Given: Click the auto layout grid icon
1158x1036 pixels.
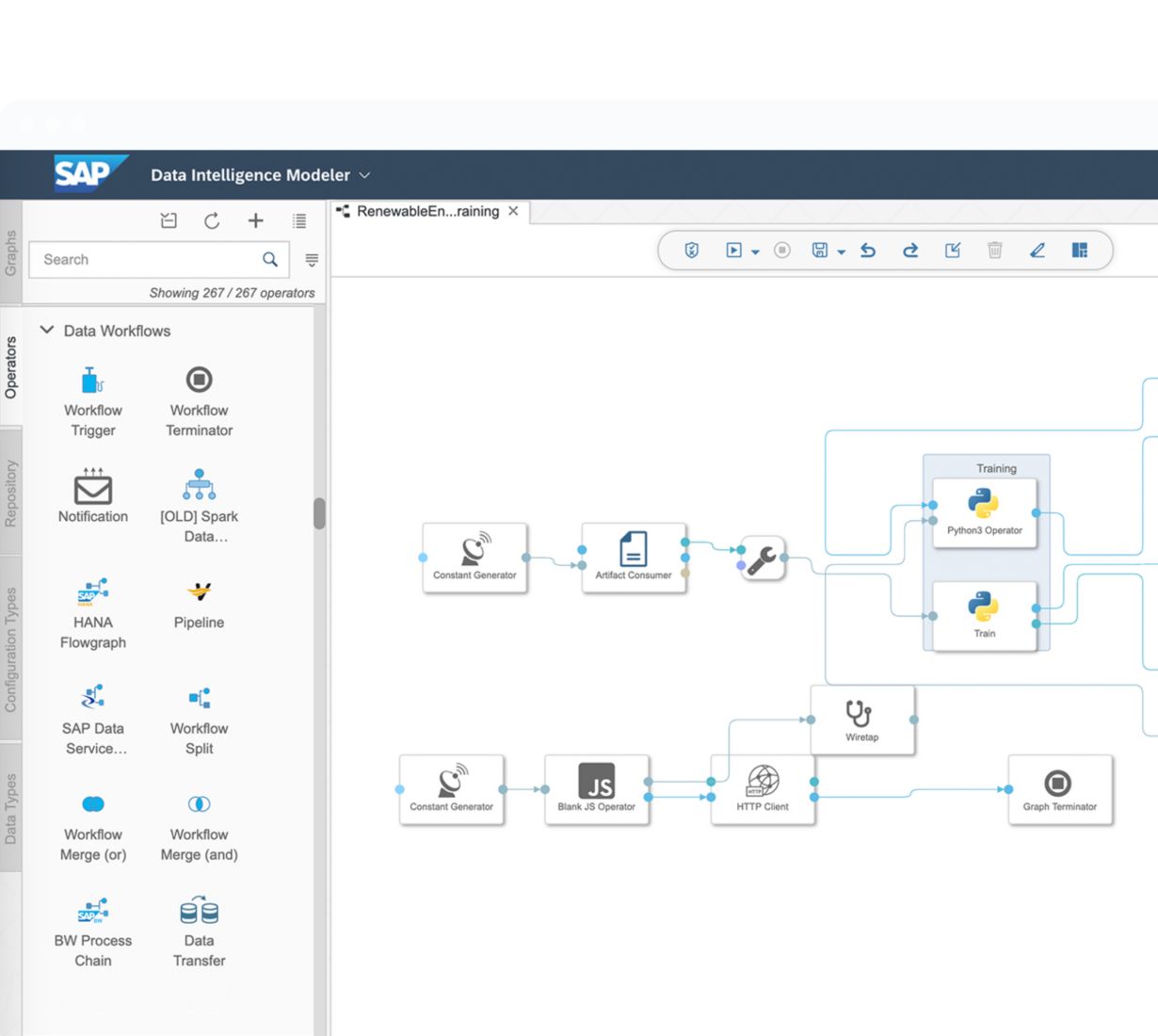Looking at the screenshot, I should [1080, 251].
